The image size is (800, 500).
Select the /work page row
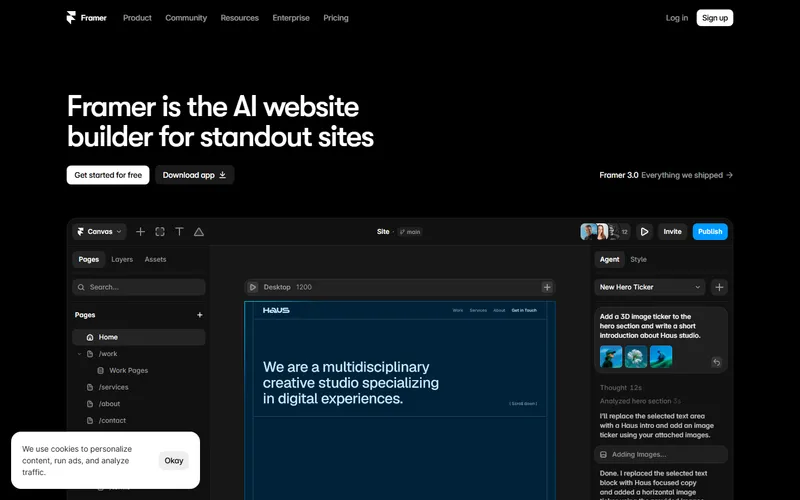(x=139, y=354)
